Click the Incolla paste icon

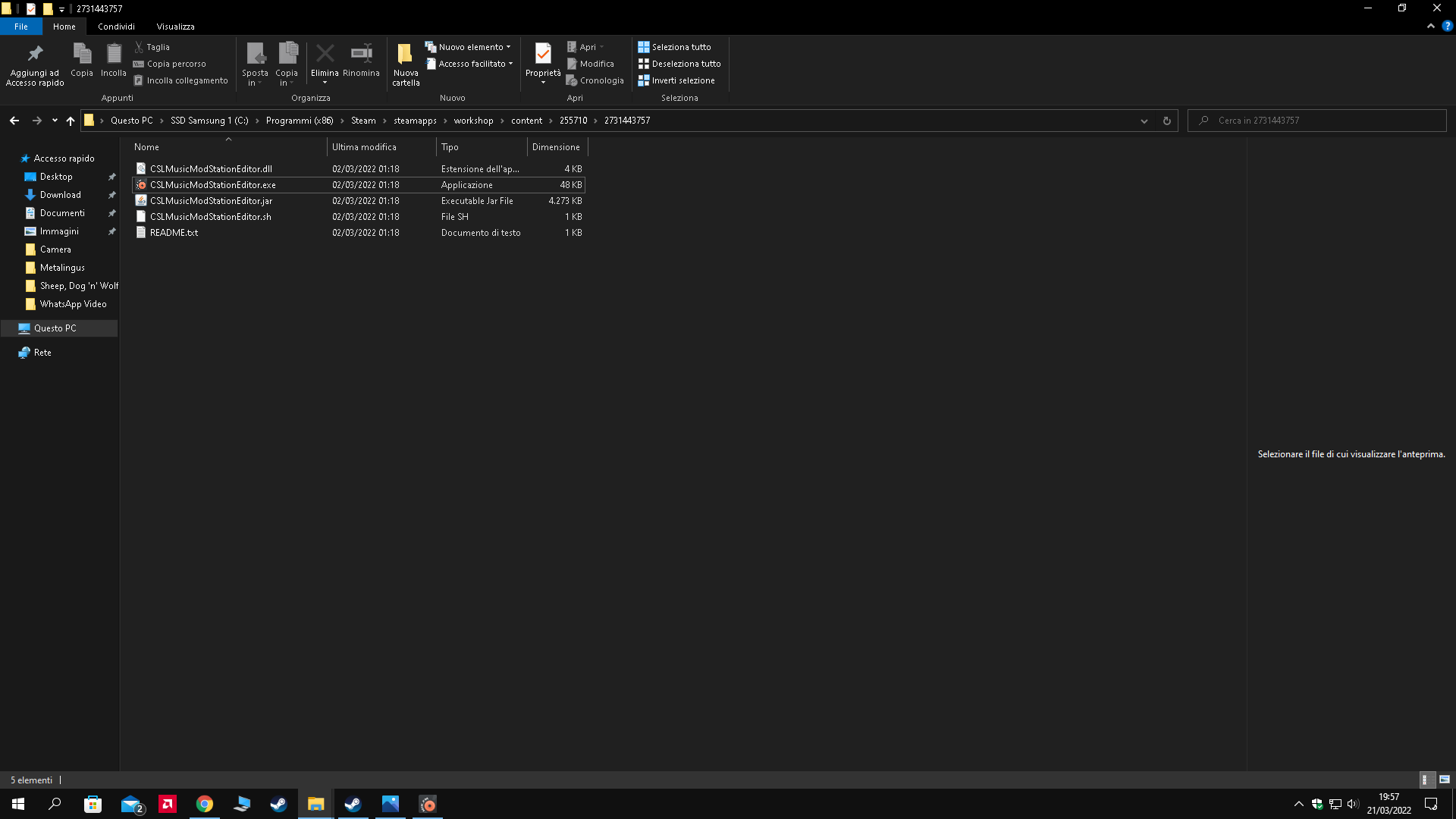pos(114,60)
